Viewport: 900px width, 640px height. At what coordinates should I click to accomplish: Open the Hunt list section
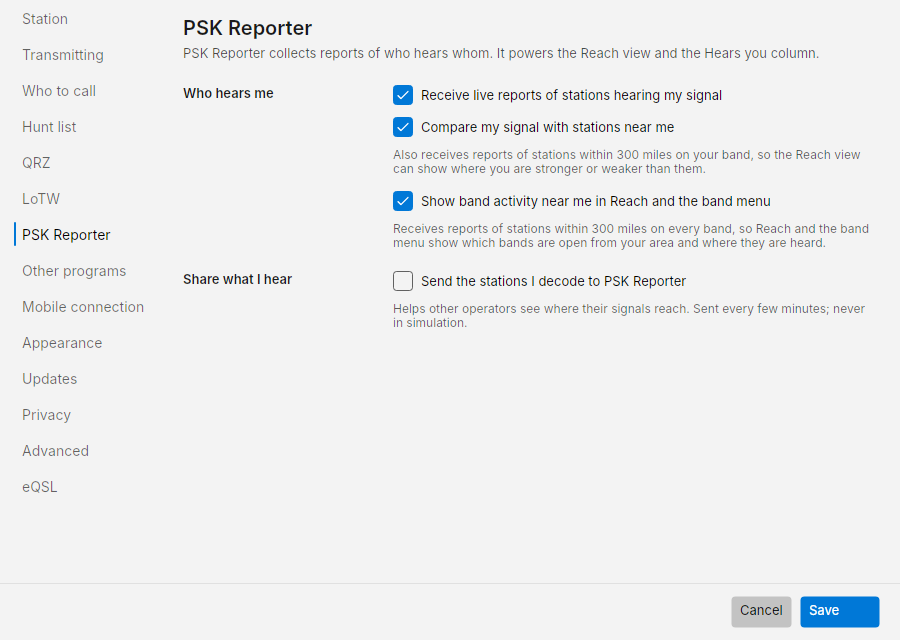click(x=49, y=127)
